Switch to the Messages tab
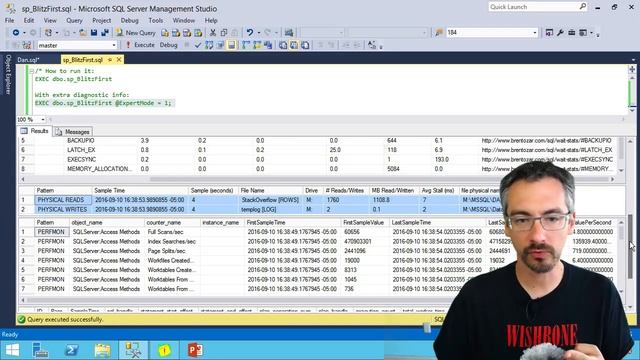The height and width of the screenshot is (360, 640). click(x=73, y=132)
